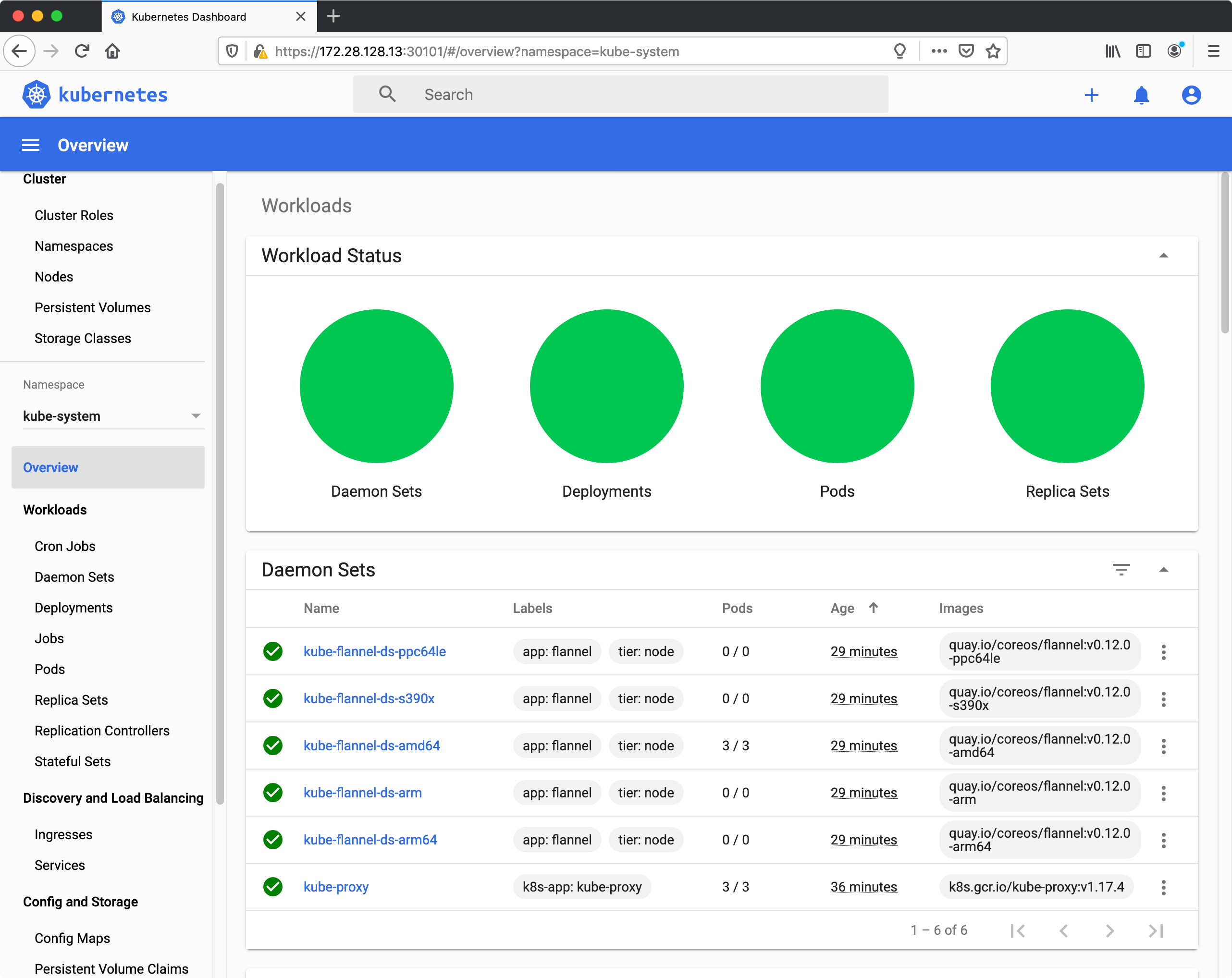Viewport: 1232px width, 978px height.
Task: Open the kube-flannel-ds-ppc64le link
Action: click(374, 651)
